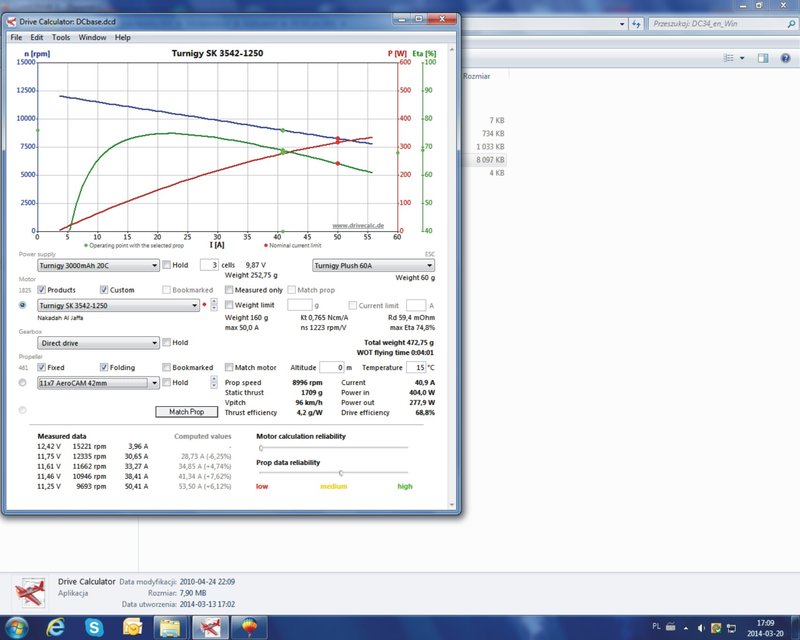
Task: Click the red motor bookmark dot
Action: 205,305
